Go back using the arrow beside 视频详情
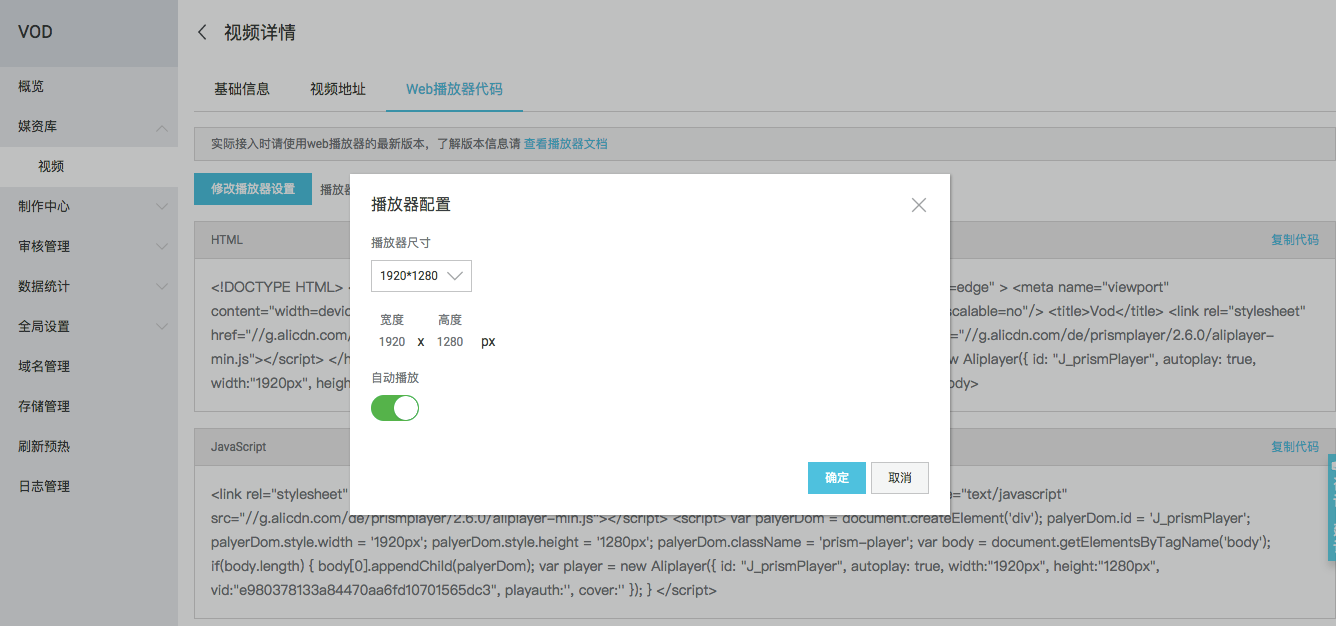 (x=202, y=32)
